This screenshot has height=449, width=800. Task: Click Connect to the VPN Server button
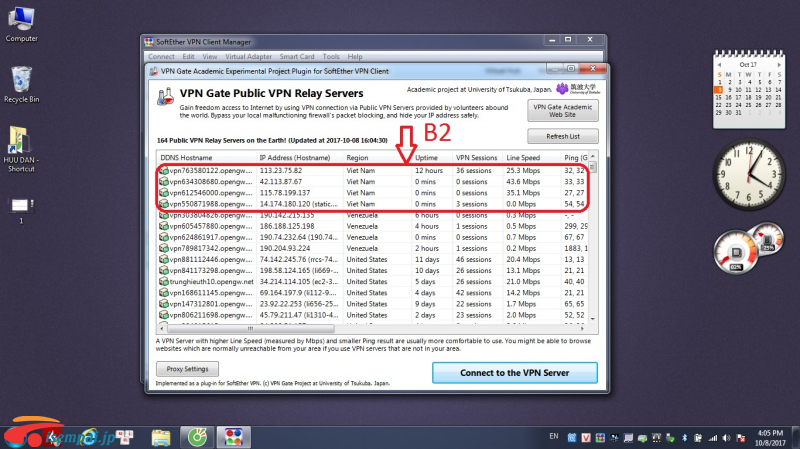(514, 373)
